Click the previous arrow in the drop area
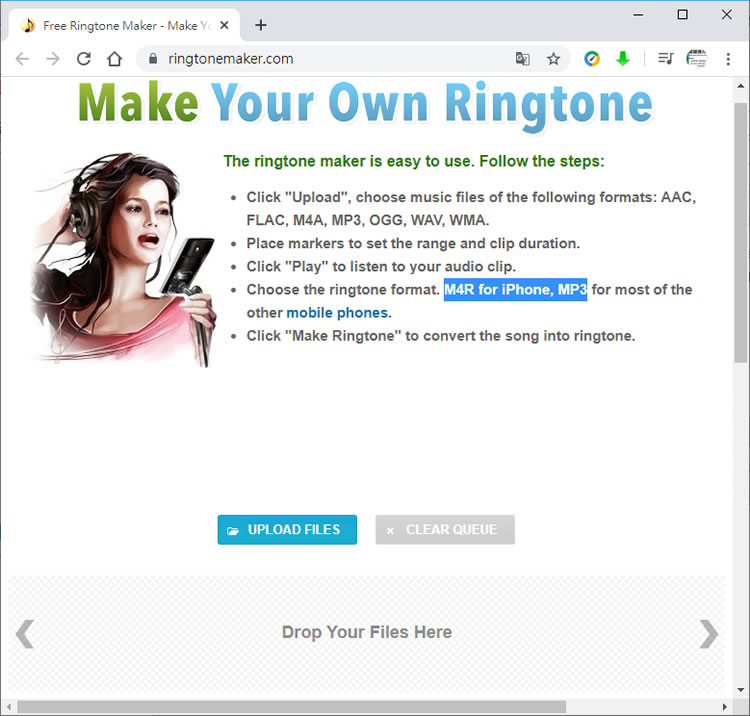Screen dimensions: 750x716 coord(25,634)
